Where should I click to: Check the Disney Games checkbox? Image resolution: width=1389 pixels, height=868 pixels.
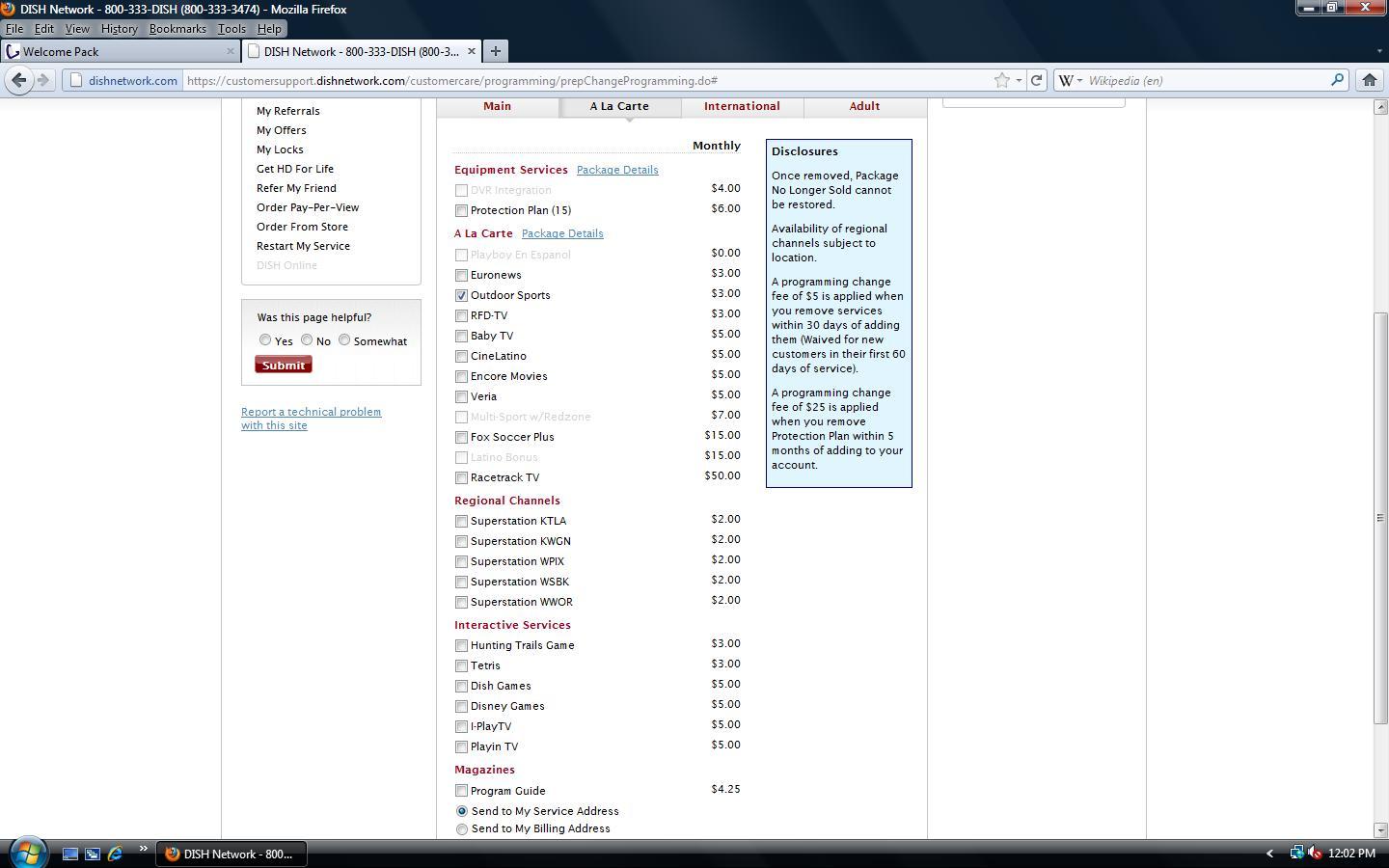tap(461, 706)
